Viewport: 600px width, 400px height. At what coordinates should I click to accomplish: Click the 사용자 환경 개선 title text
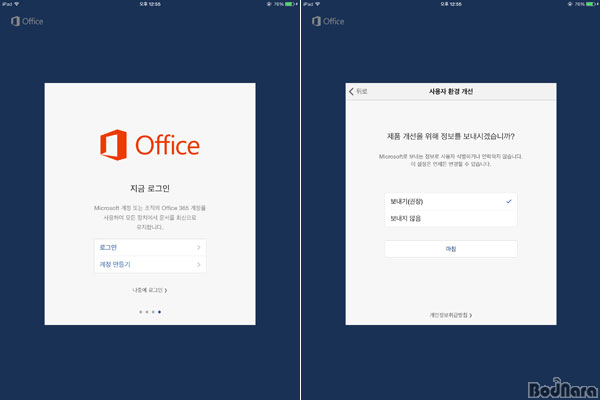(451, 91)
